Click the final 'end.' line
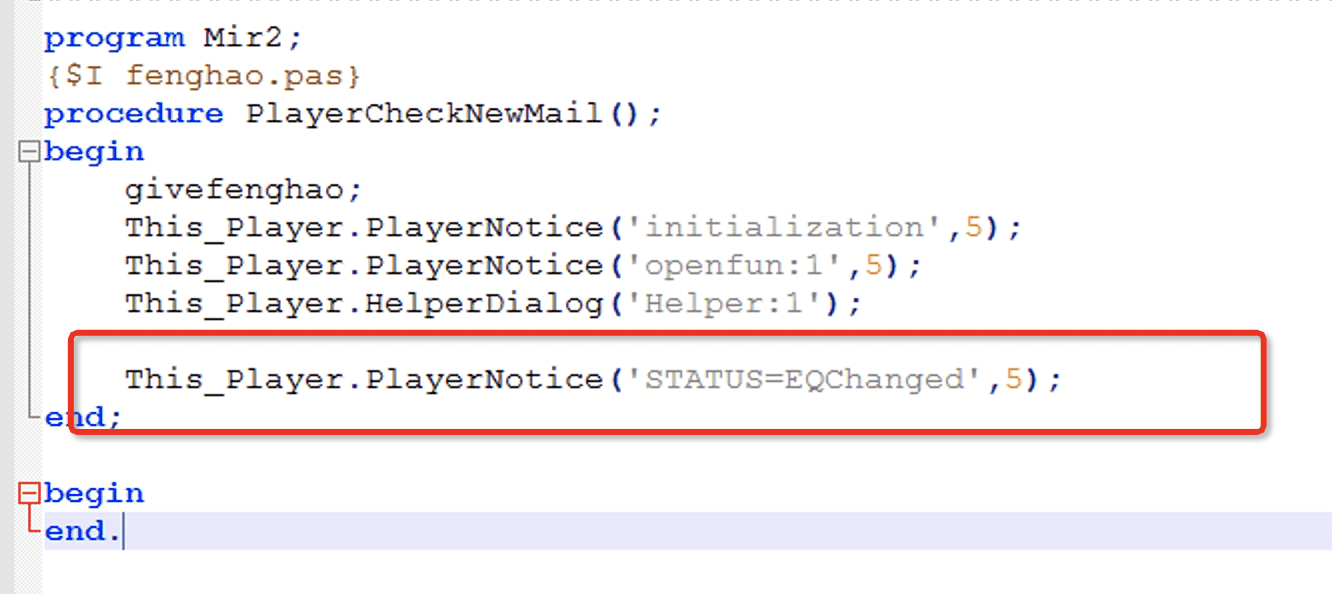Screen dimensions: 1332x594 84,532
